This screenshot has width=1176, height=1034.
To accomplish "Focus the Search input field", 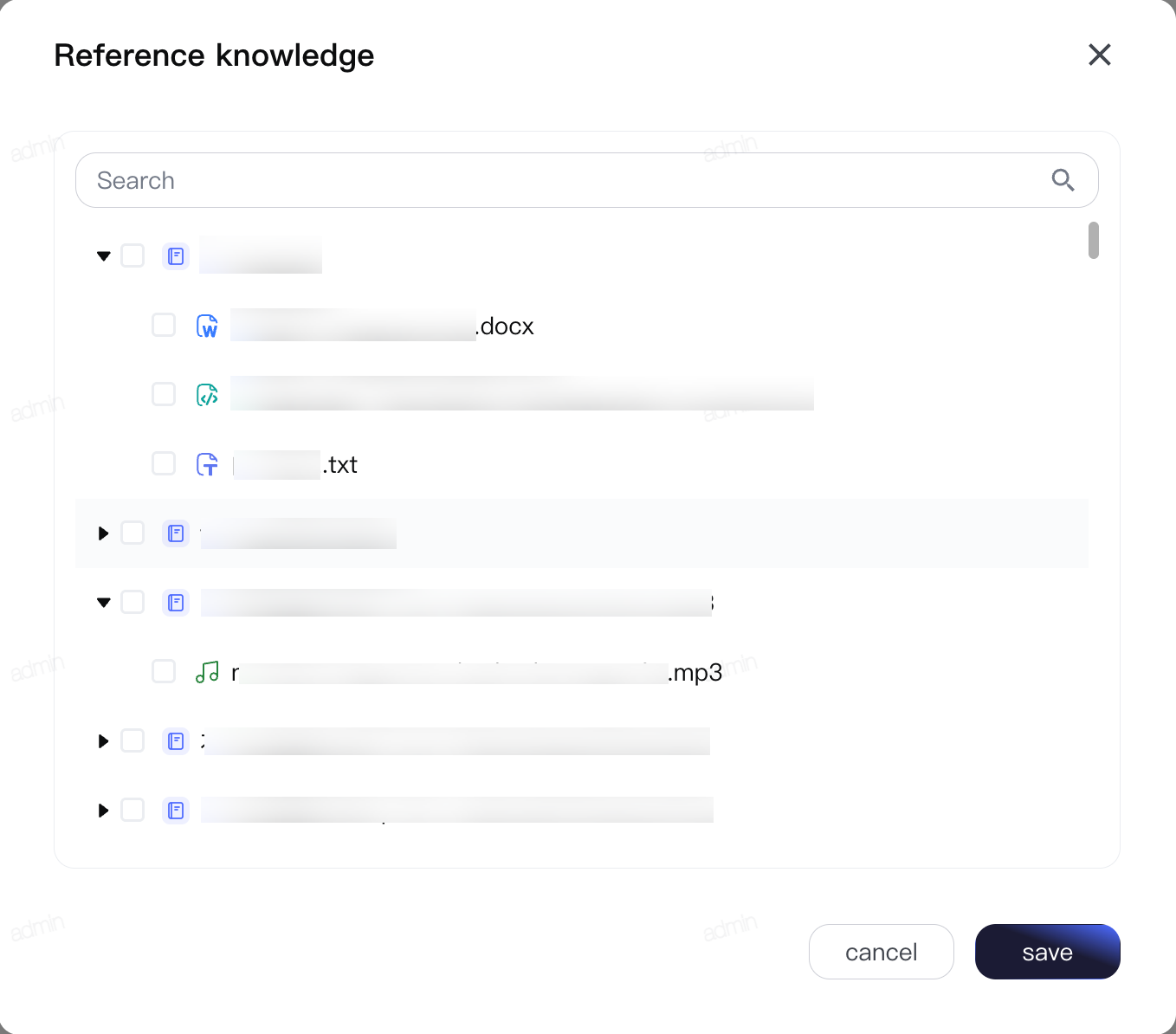I will (x=587, y=180).
